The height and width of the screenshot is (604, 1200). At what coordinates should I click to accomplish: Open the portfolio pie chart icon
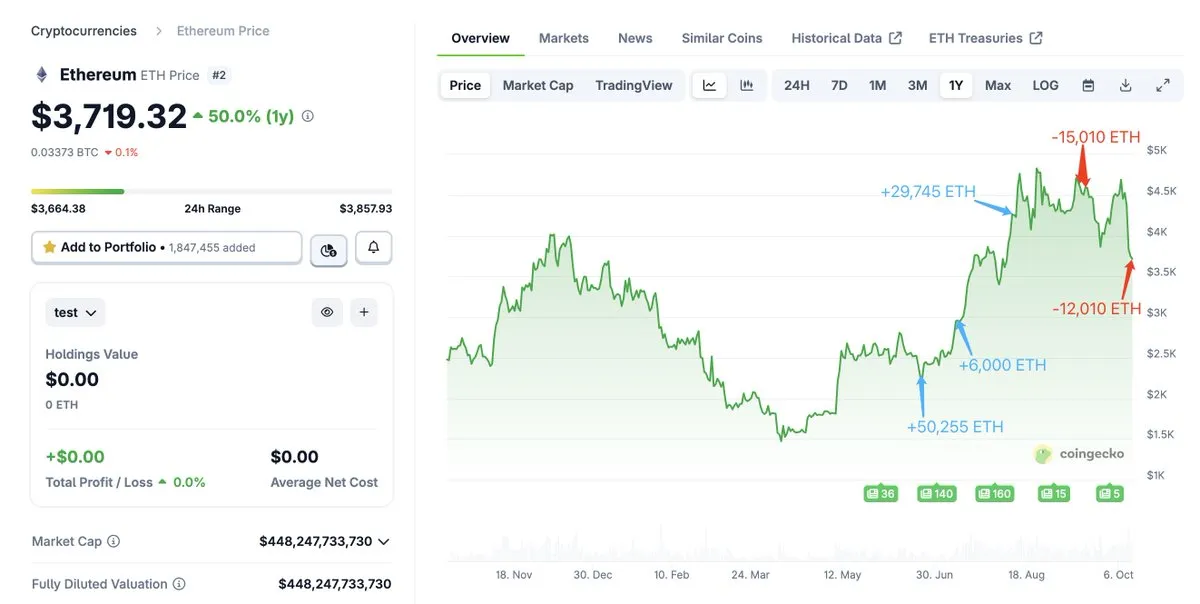coord(329,249)
